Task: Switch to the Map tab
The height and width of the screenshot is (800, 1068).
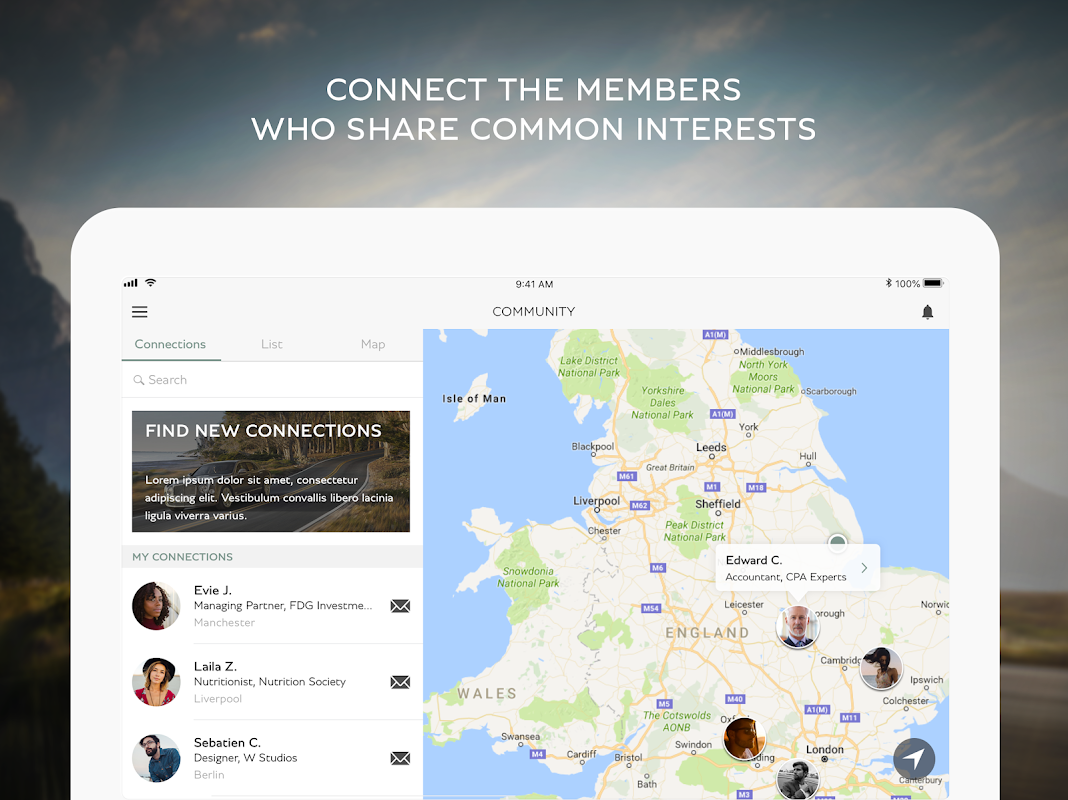Action: point(373,345)
